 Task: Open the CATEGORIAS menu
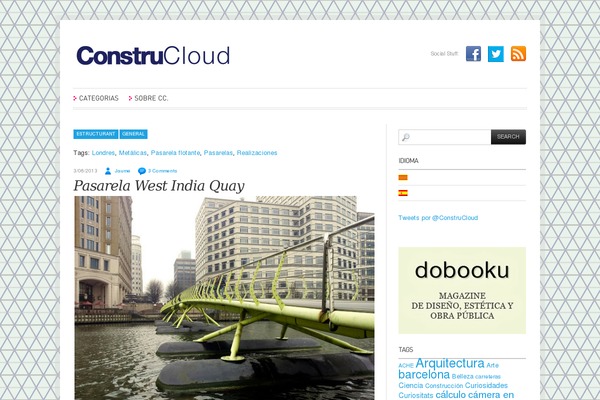point(98,98)
